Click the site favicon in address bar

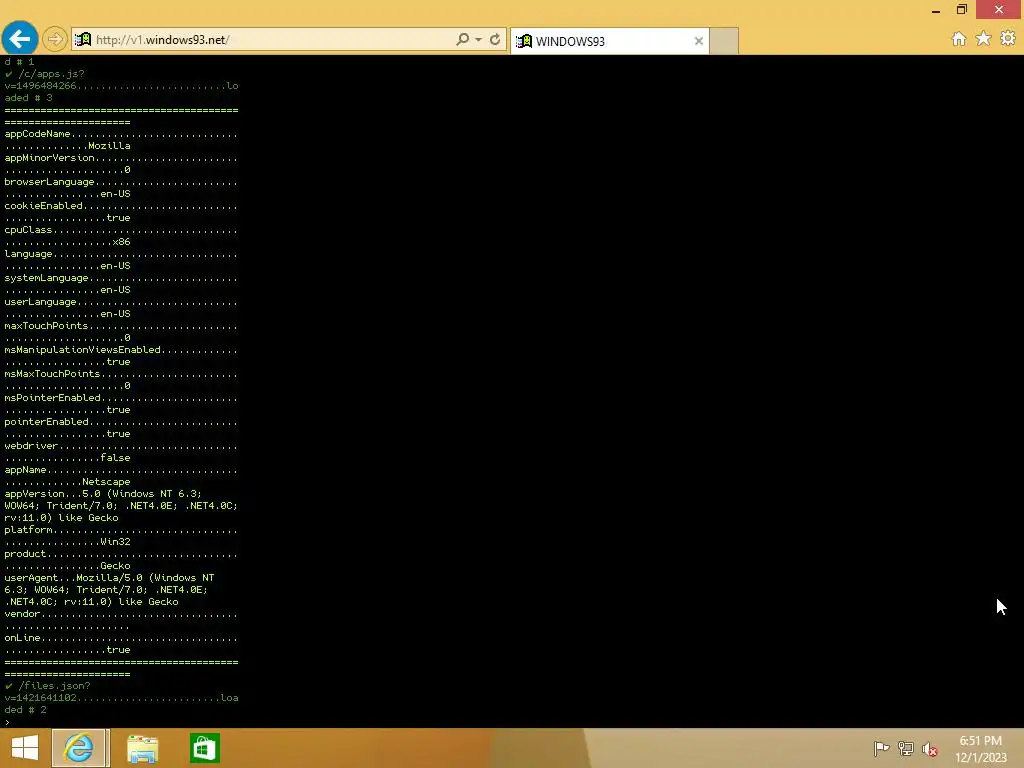(83, 40)
